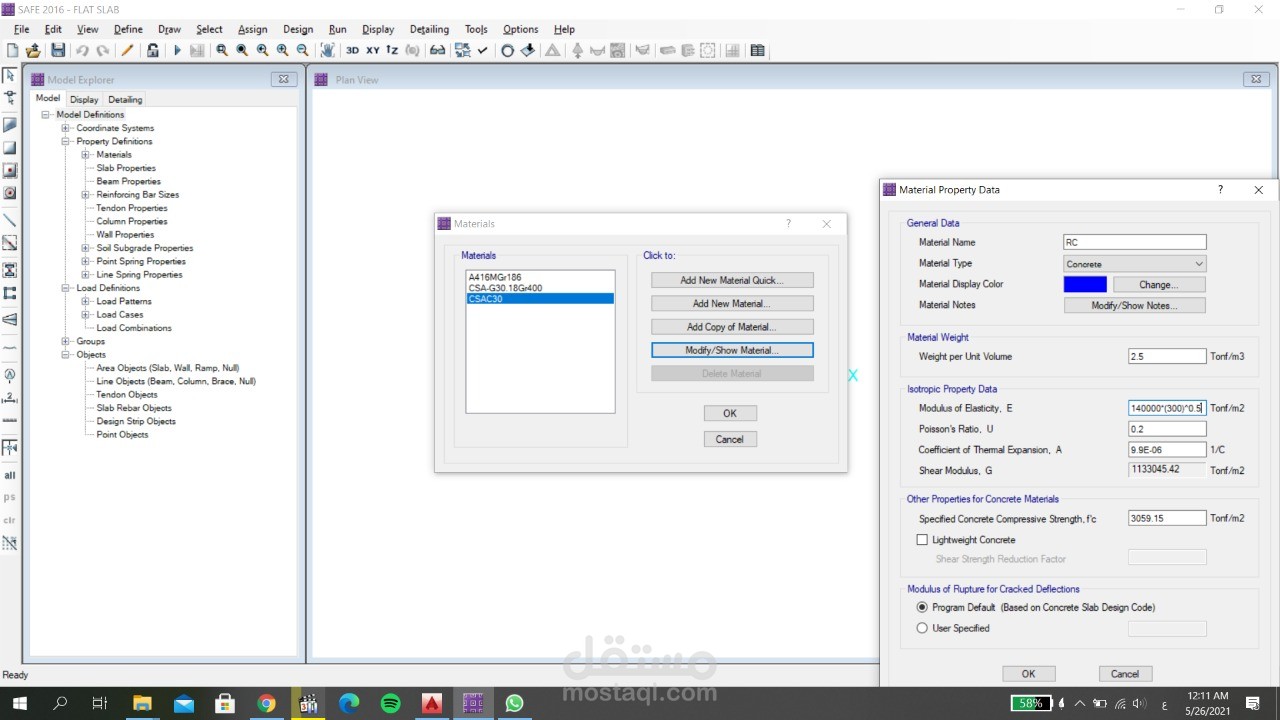
Task: Click the table grid icon ending the toolbar
Action: [x=757, y=50]
